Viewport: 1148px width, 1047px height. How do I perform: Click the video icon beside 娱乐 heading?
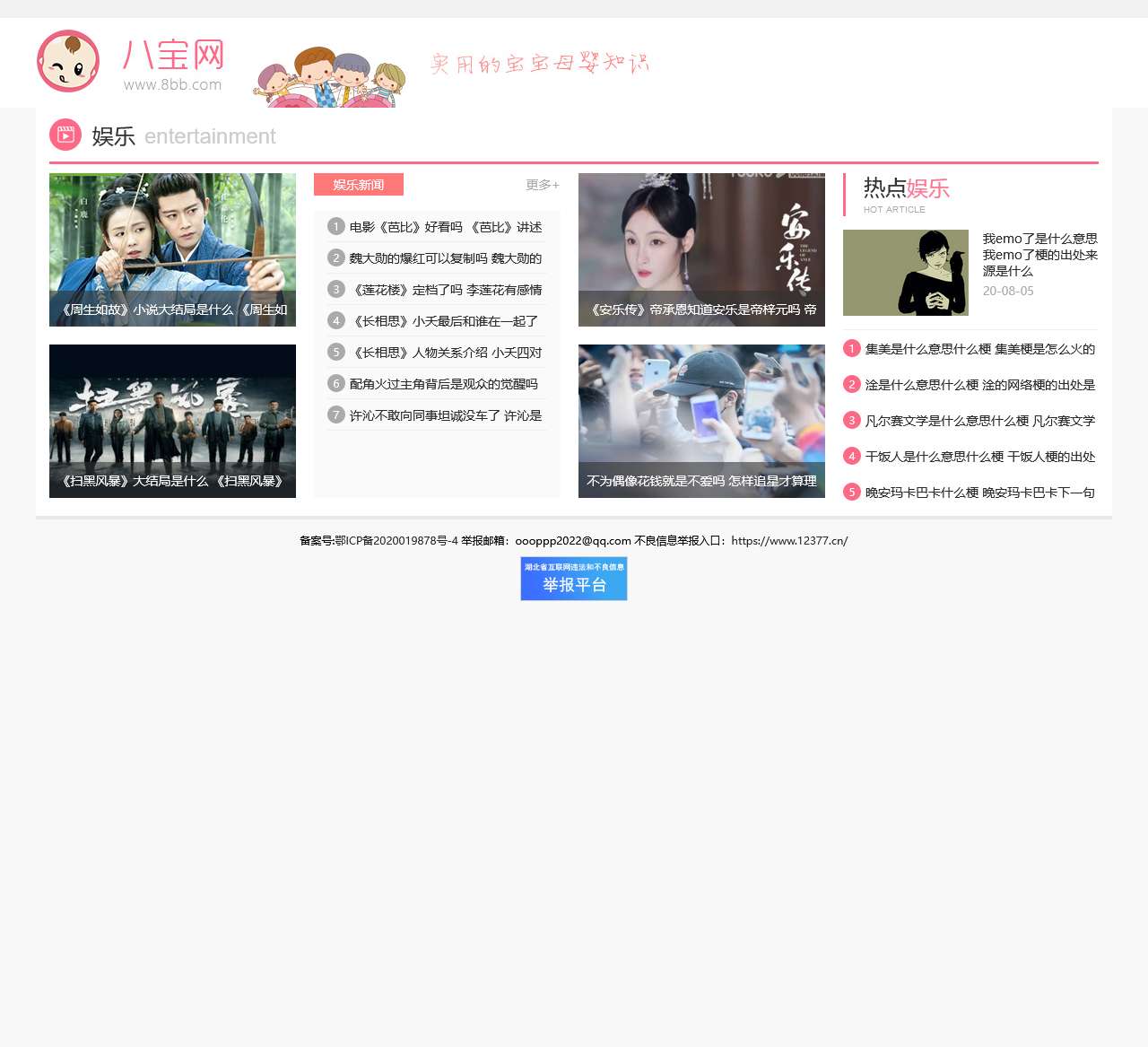64,135
